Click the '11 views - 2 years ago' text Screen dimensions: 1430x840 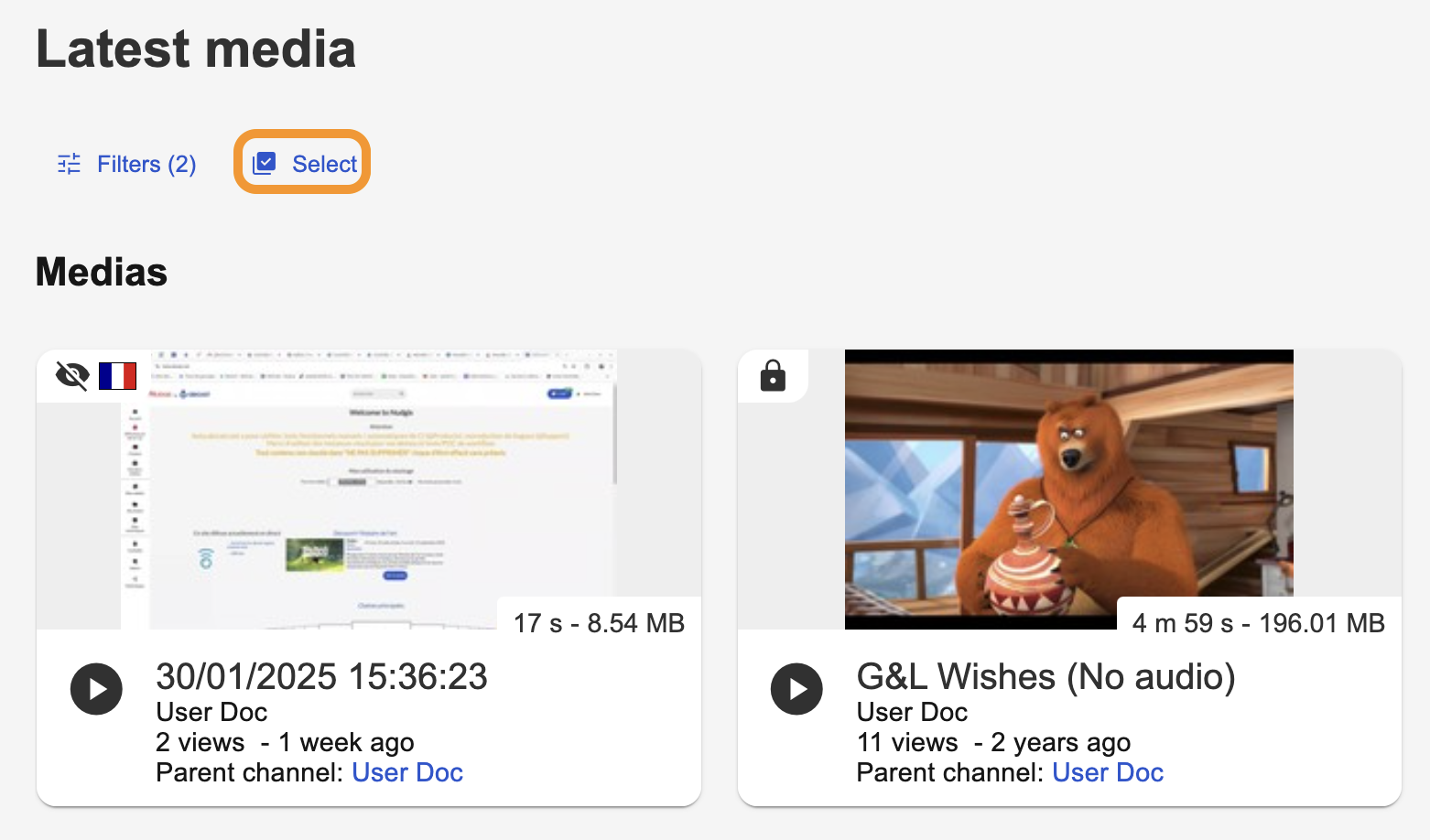pyautogui.click(x=993, y=742)
